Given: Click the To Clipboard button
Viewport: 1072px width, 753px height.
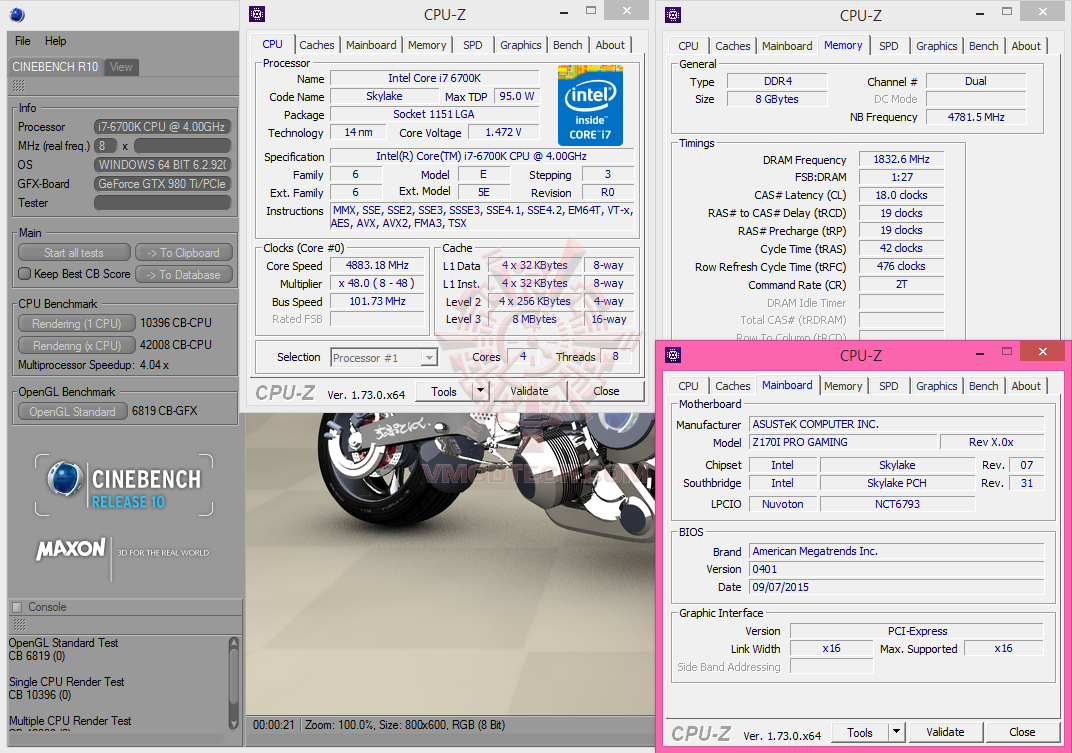Looking at the screenshot, I should pos(184,253).
